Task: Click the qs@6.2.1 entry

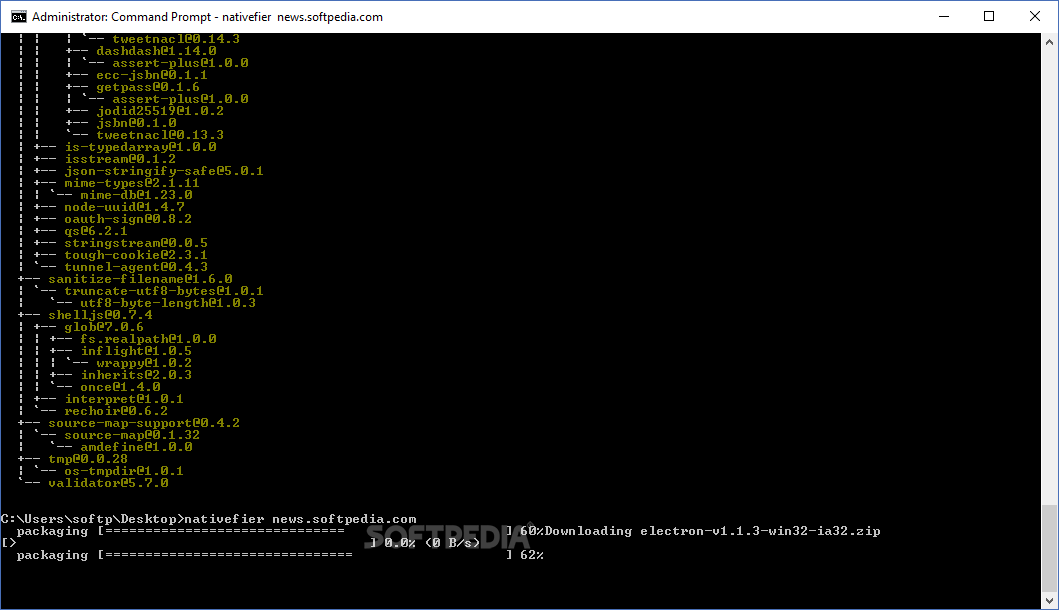Action: (96, 232)
